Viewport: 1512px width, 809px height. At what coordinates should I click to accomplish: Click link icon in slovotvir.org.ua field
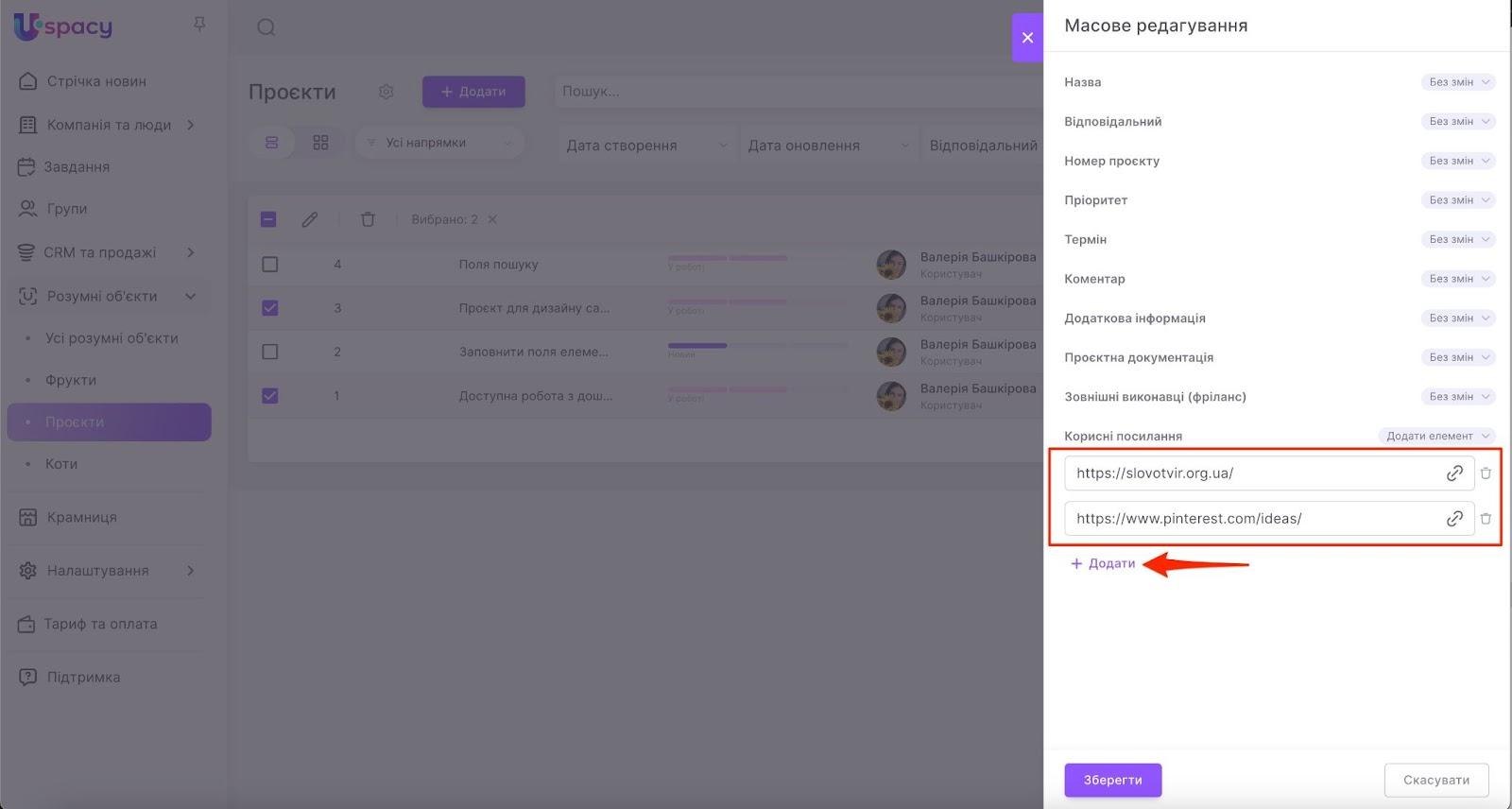click(x=1454, y=473)
